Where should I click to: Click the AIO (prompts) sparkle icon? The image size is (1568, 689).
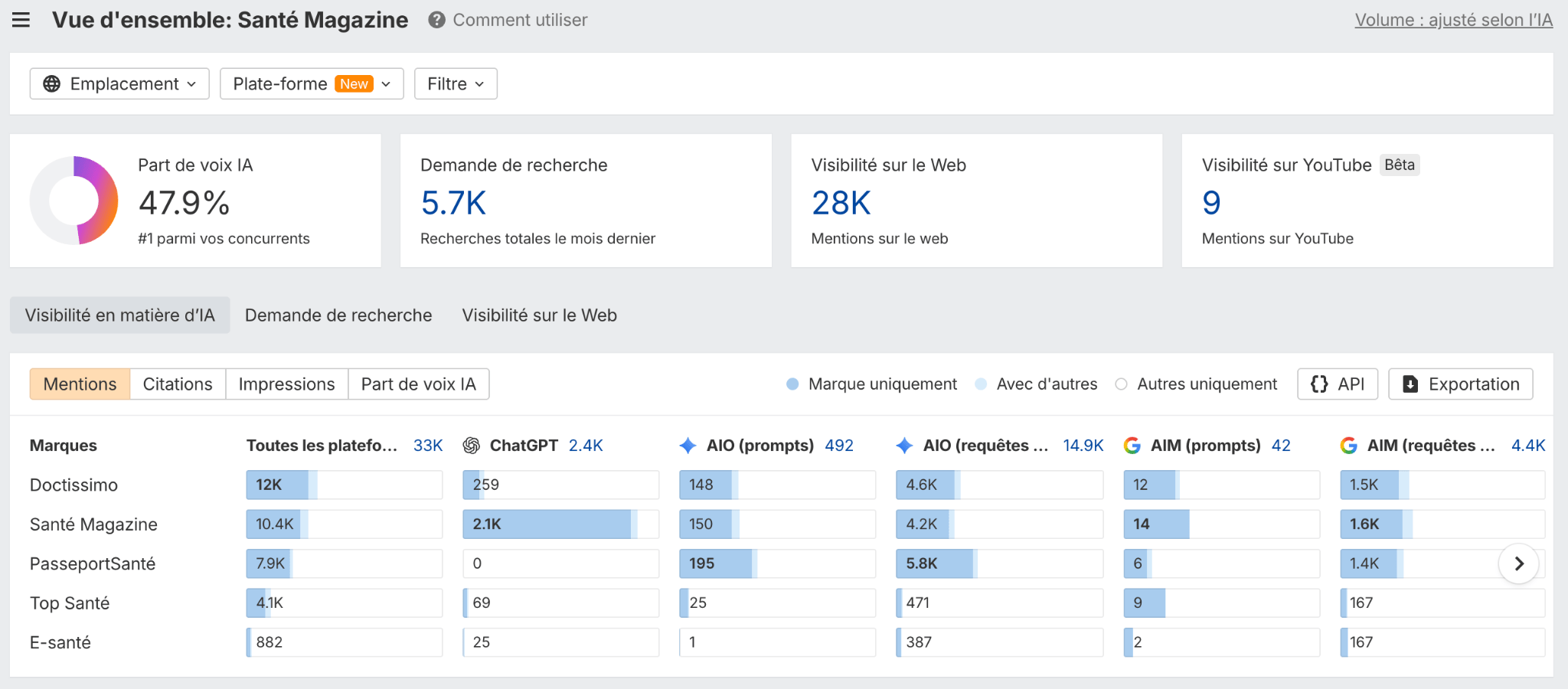(688, 446)
